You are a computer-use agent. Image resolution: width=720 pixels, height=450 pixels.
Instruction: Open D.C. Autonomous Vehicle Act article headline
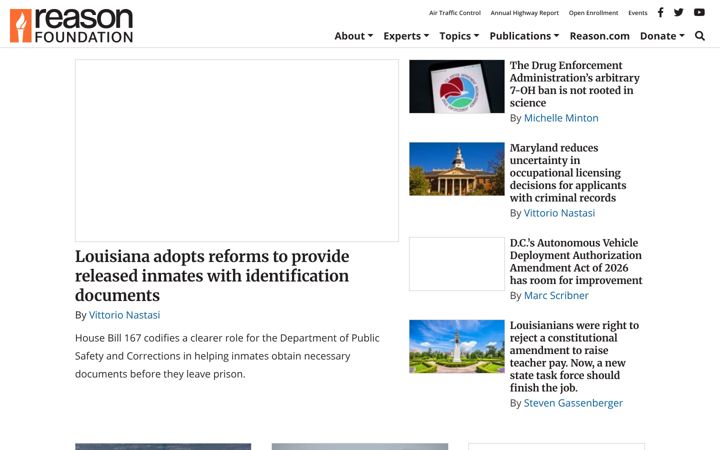click(576, 261)
